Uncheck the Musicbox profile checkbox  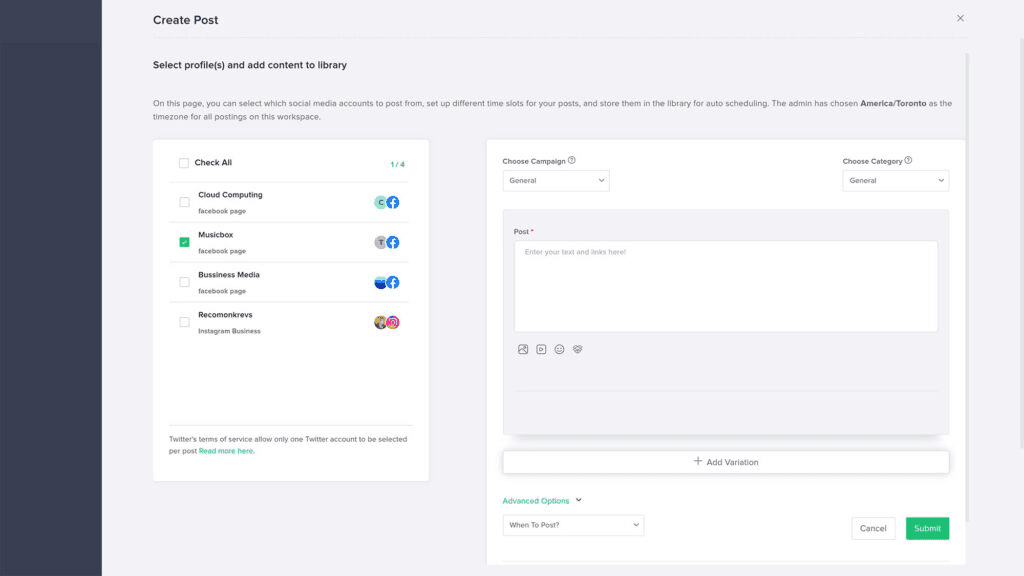coord(184,242)
